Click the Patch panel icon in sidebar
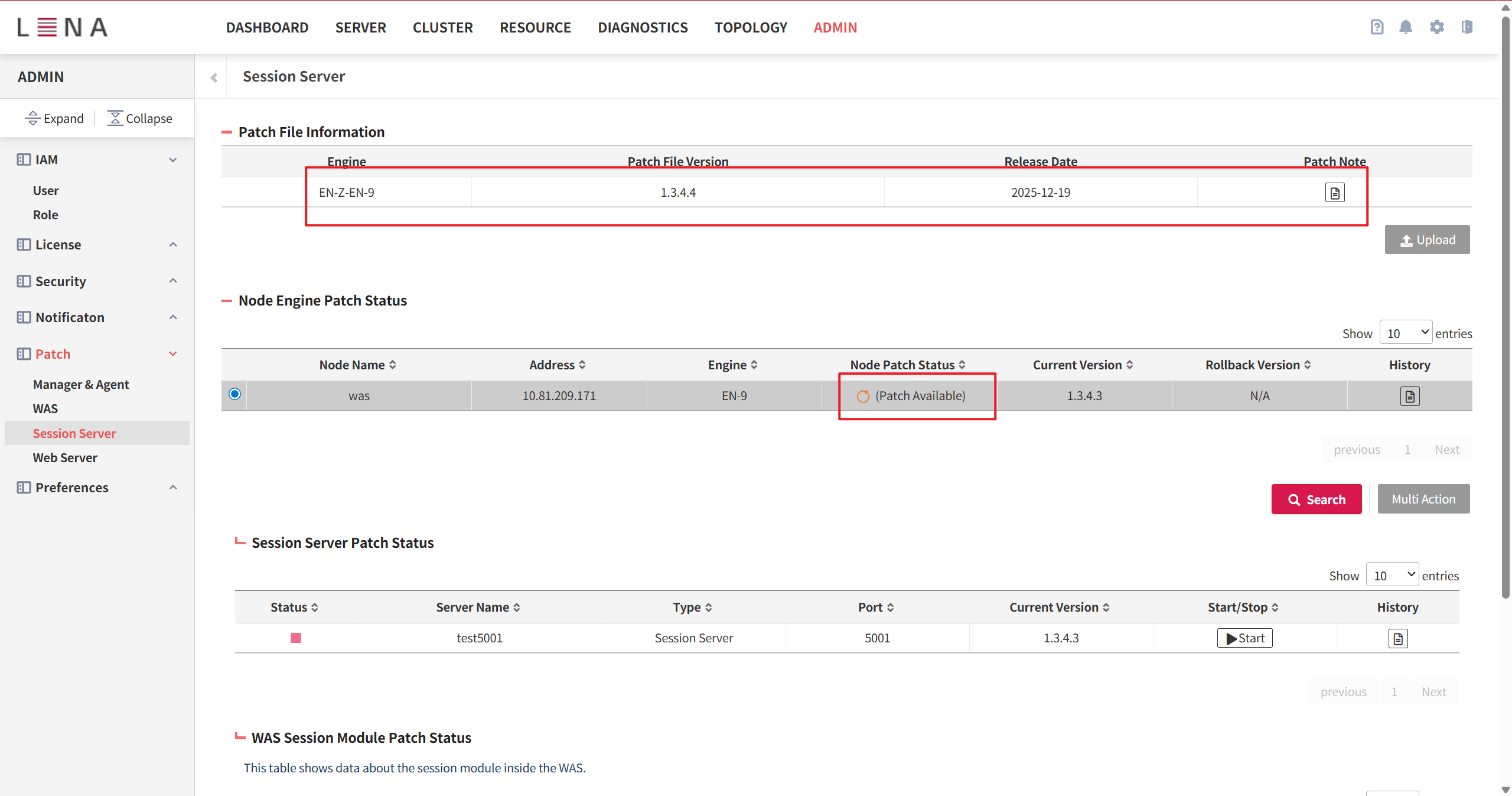This screenshot has width=1512, height=796. (x=24, y=354)
